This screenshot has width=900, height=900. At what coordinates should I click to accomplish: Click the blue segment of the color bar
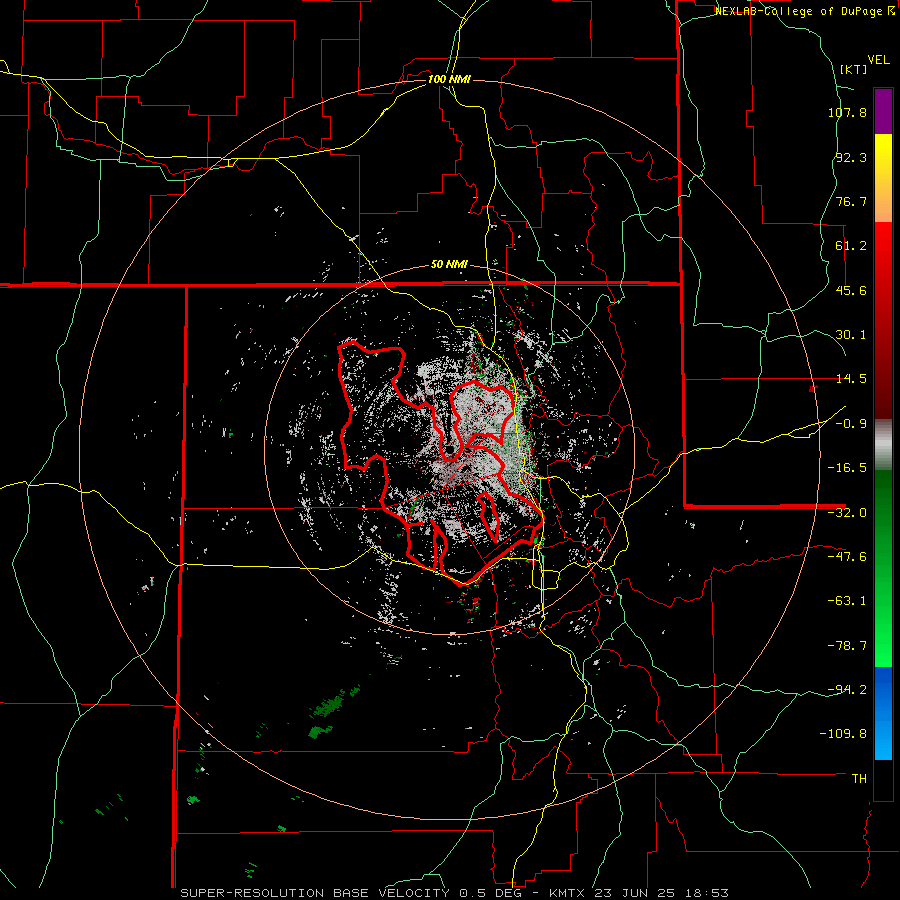(883, 713)
